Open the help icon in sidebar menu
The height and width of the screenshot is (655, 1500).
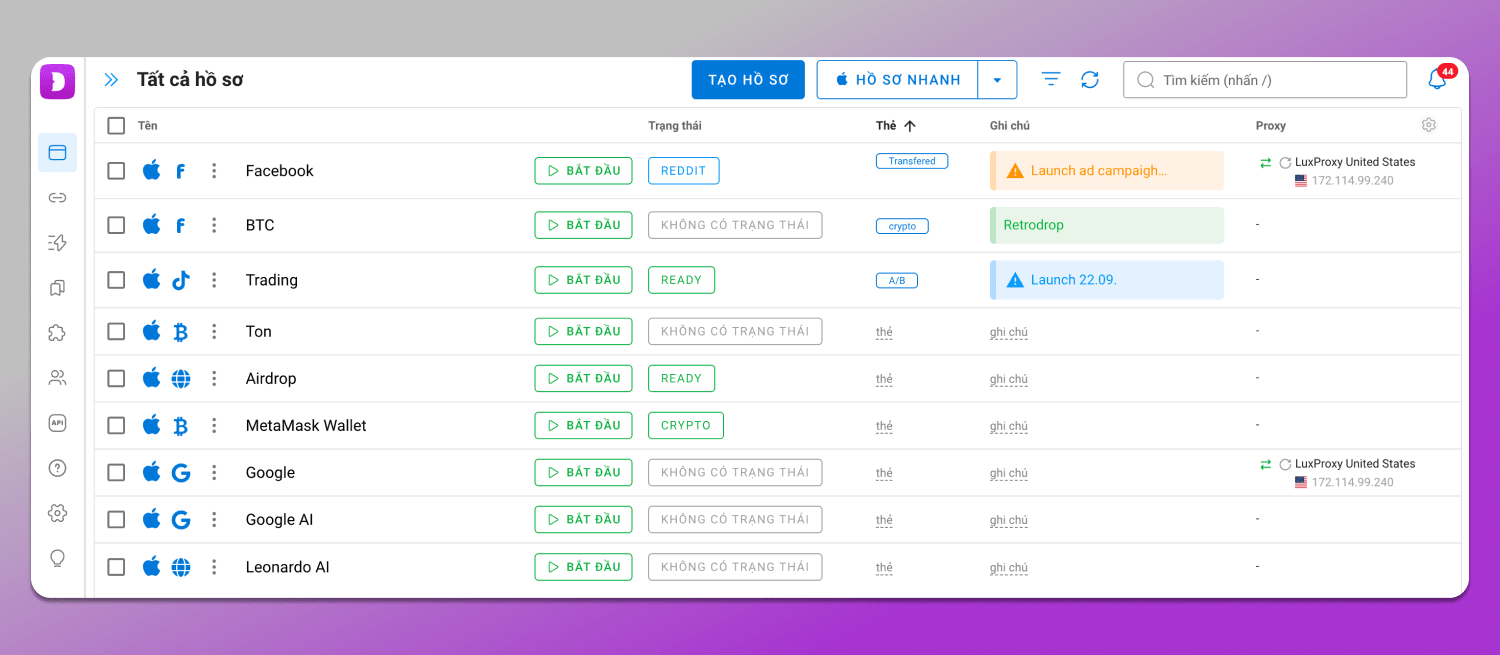pos(57,468)
